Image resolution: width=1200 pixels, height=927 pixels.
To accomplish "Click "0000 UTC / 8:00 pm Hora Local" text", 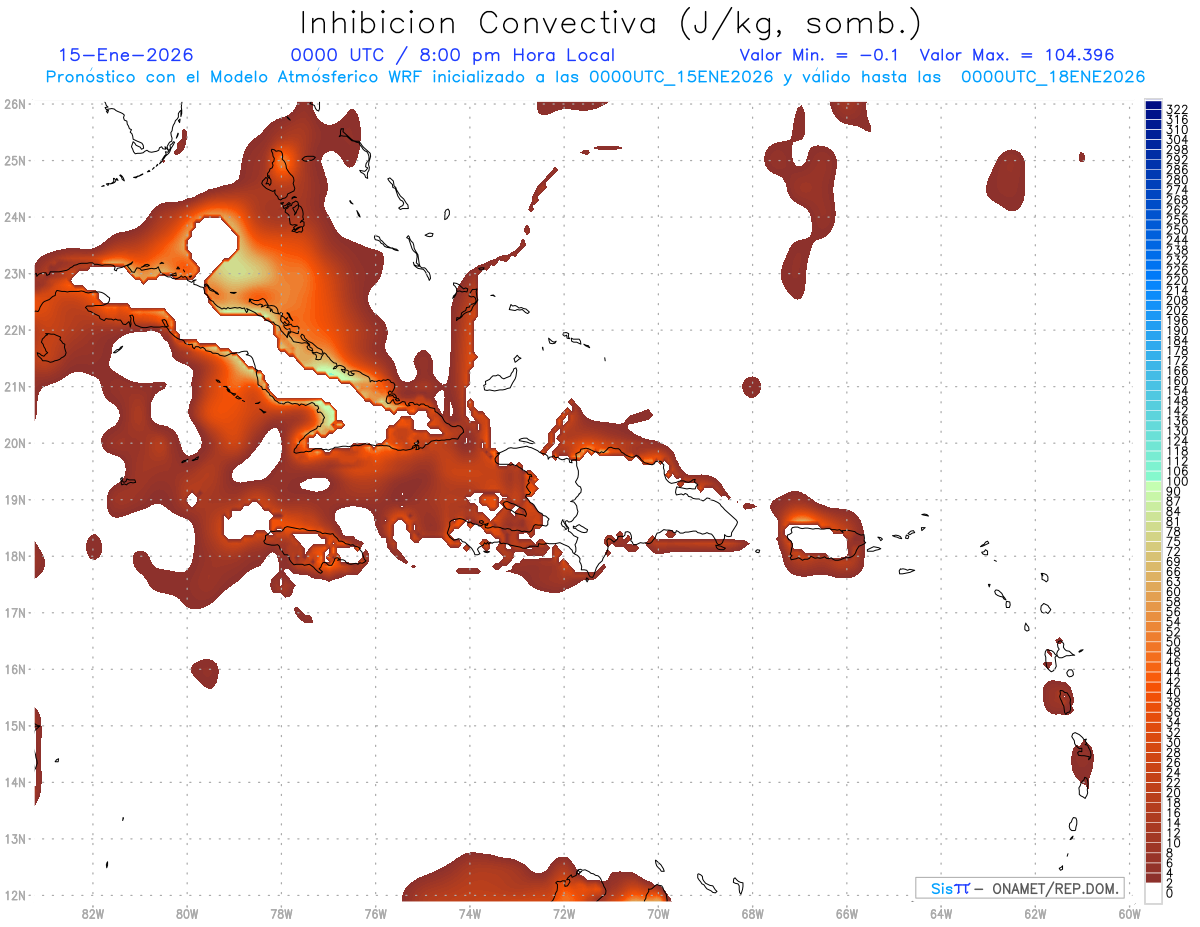I will tap(453, 55).
